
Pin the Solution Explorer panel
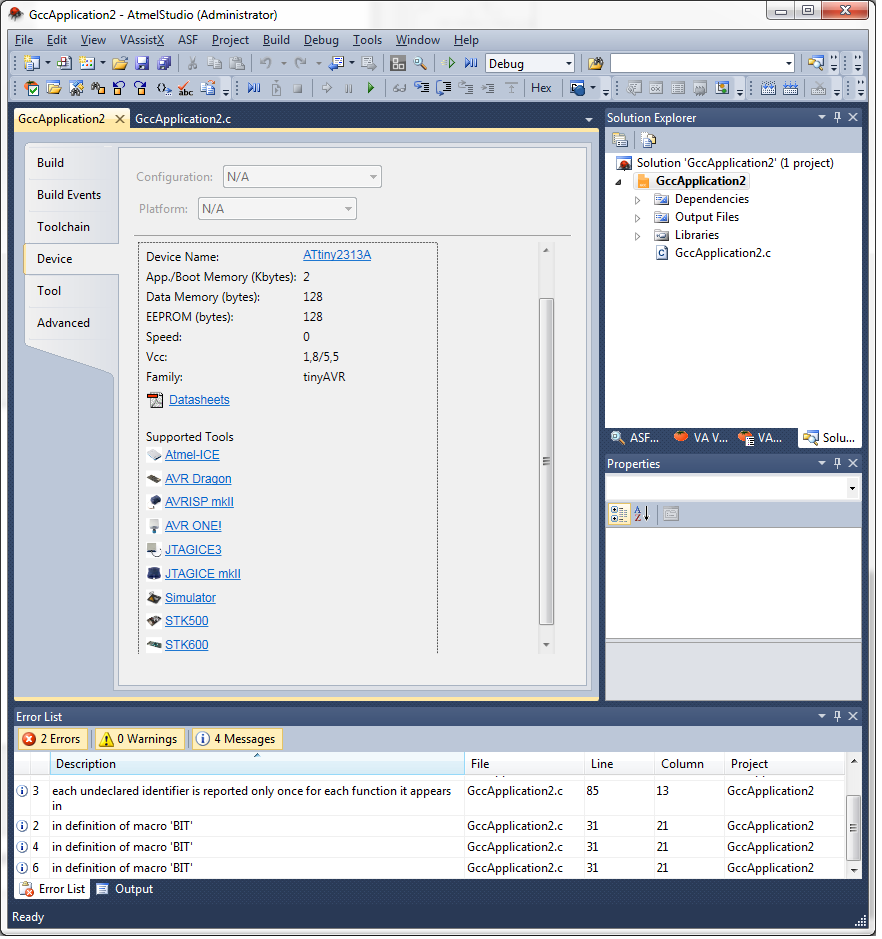pyautogui.click(x=837, y=118)
